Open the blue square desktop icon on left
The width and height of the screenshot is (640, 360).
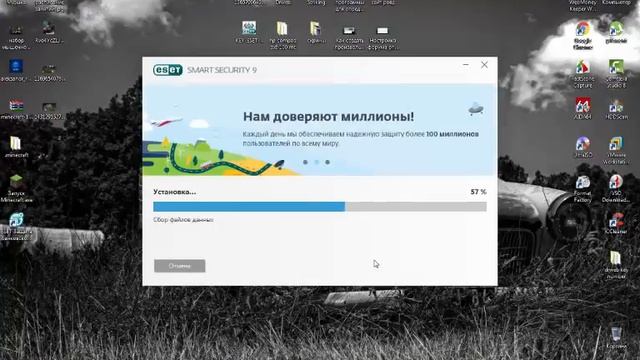click(16, 70)
